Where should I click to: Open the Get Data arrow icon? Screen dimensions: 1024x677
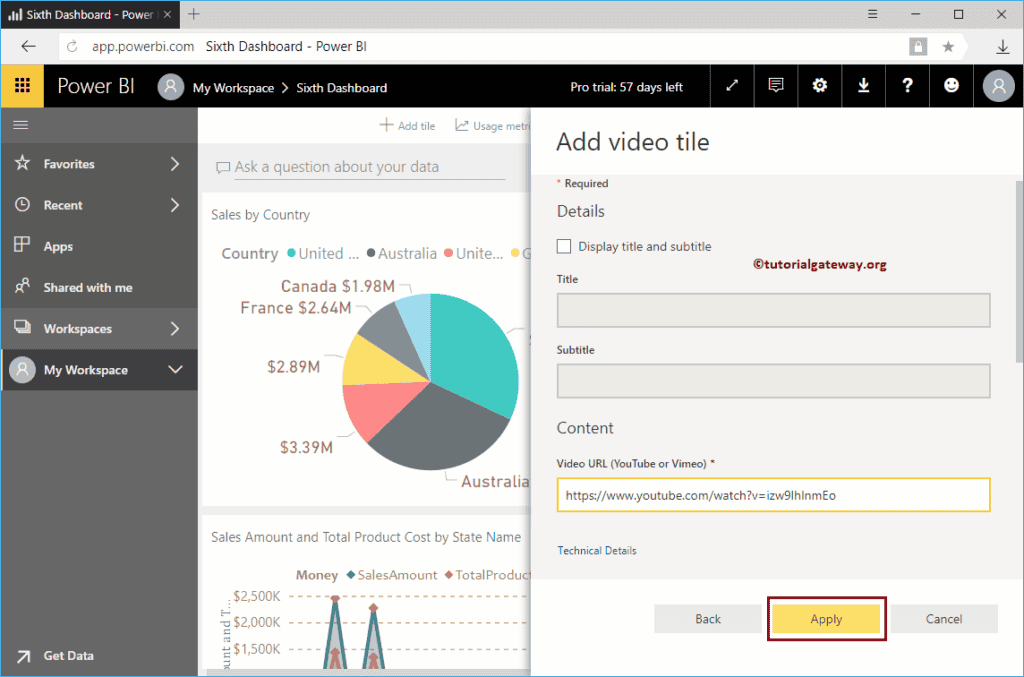tap(22, 655)
